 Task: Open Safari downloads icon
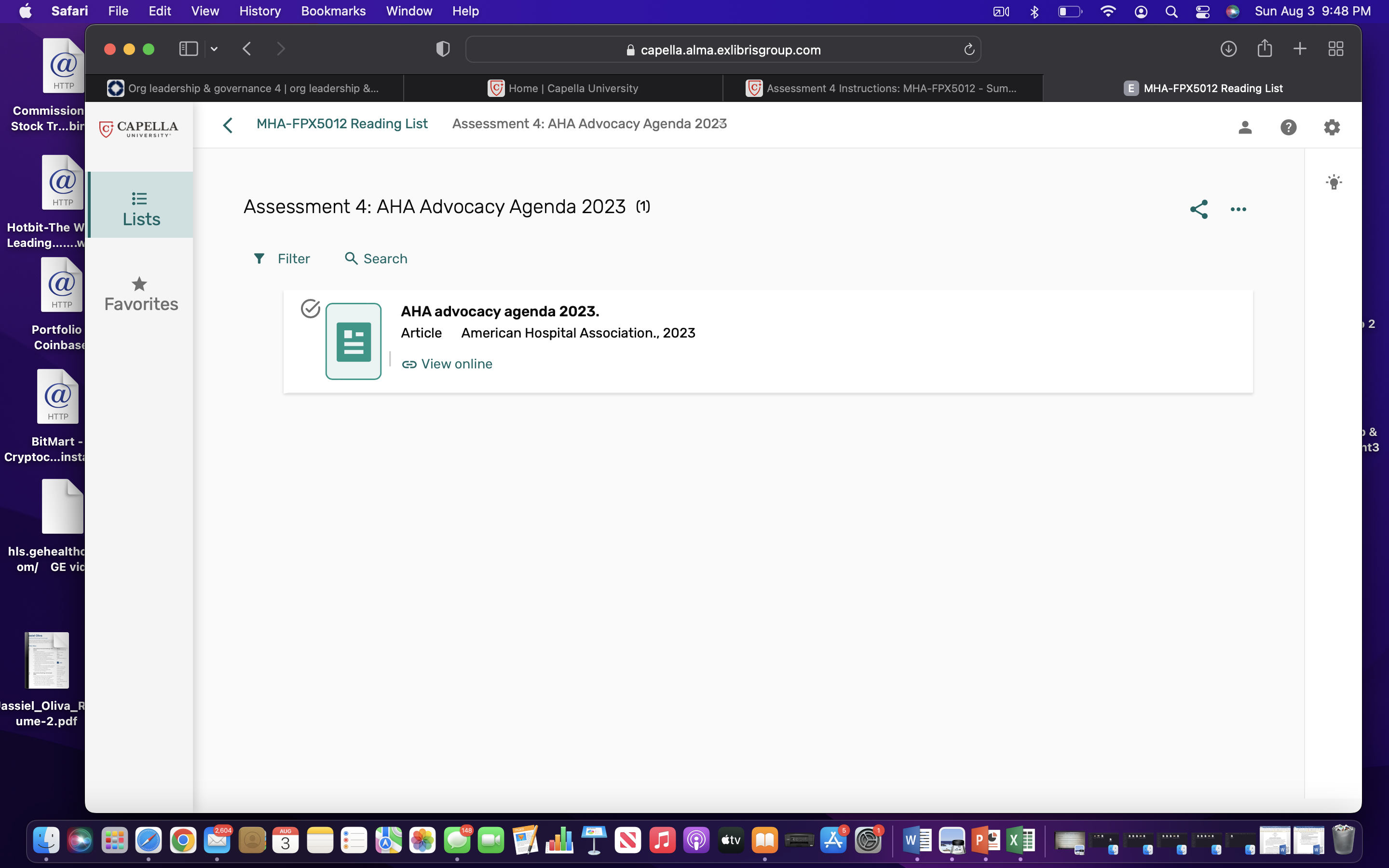coord(1228,49)
